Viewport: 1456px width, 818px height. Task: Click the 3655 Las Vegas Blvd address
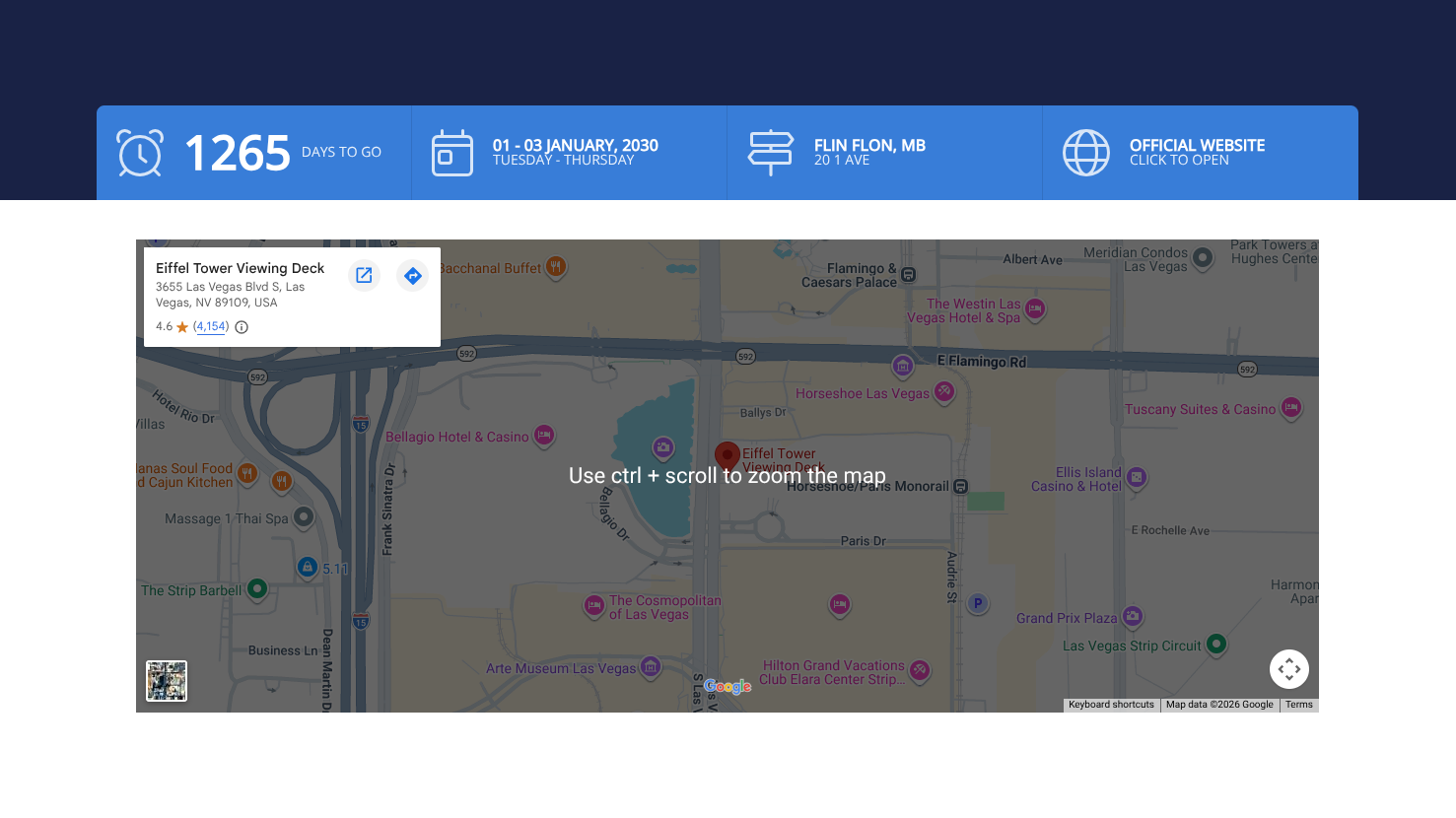[230, 295]
